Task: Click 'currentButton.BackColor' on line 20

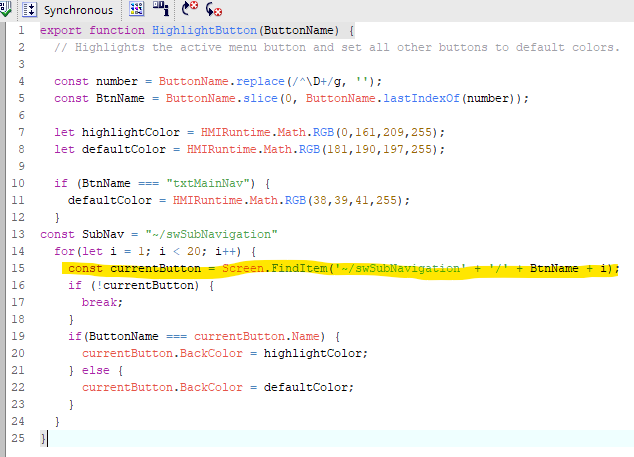Action: (x=162, y=353)
